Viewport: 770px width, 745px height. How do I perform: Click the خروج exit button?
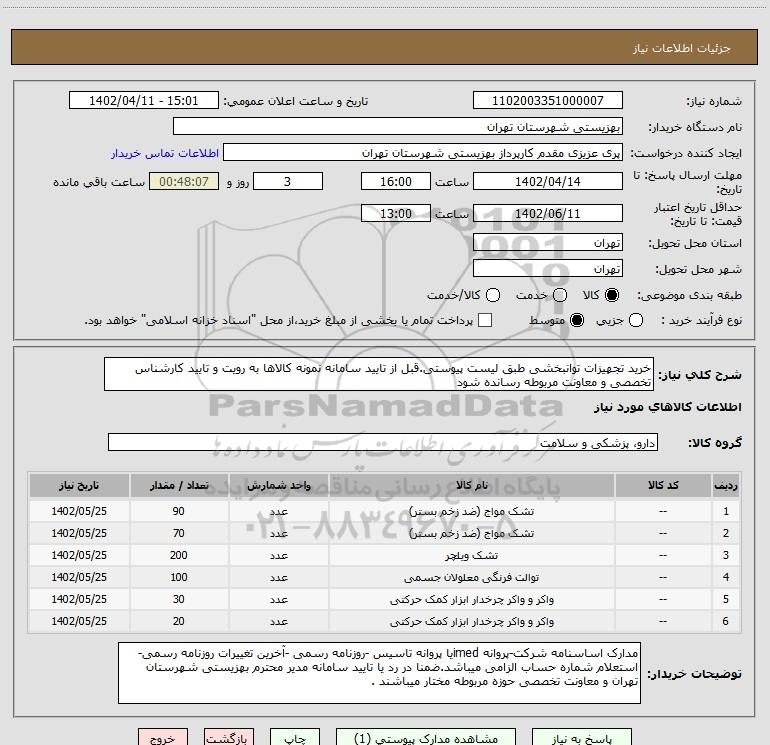coord(163,737)
